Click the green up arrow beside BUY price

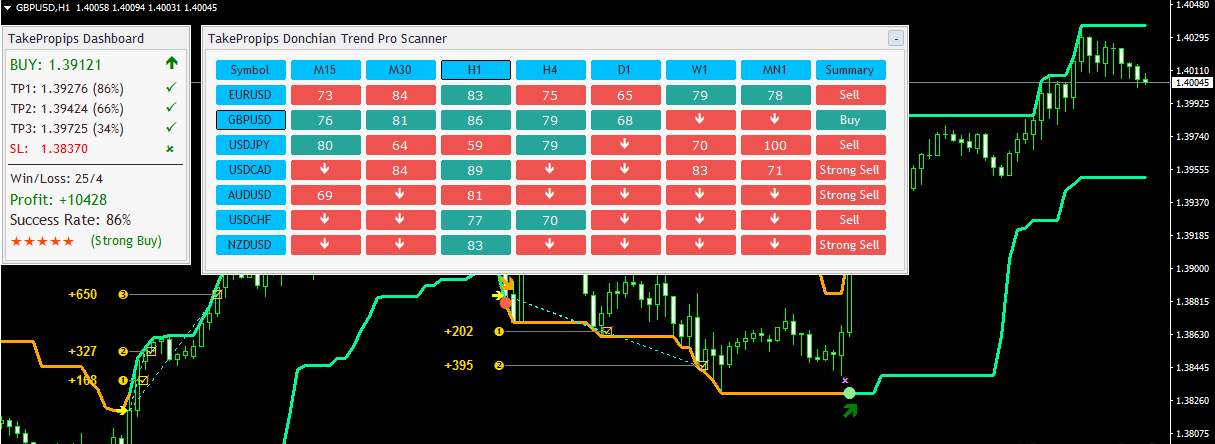[x=172, y=64]
